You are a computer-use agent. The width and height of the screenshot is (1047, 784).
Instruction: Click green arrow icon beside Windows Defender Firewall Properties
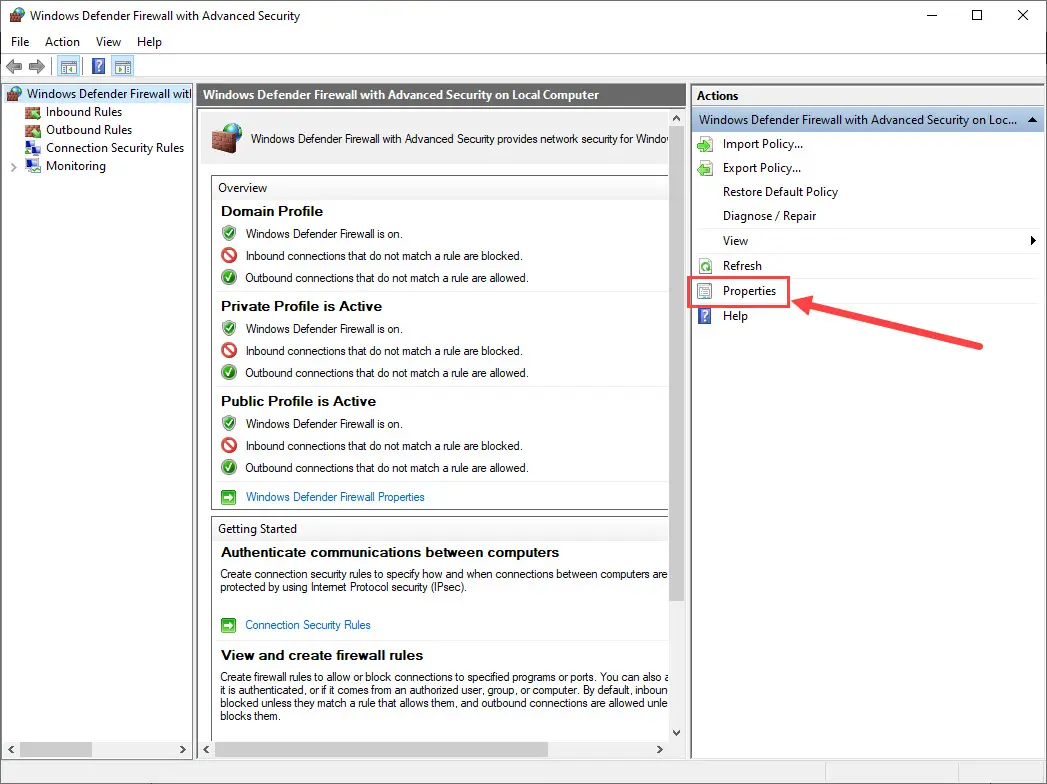pyautogui.click(x=228, y=498)
